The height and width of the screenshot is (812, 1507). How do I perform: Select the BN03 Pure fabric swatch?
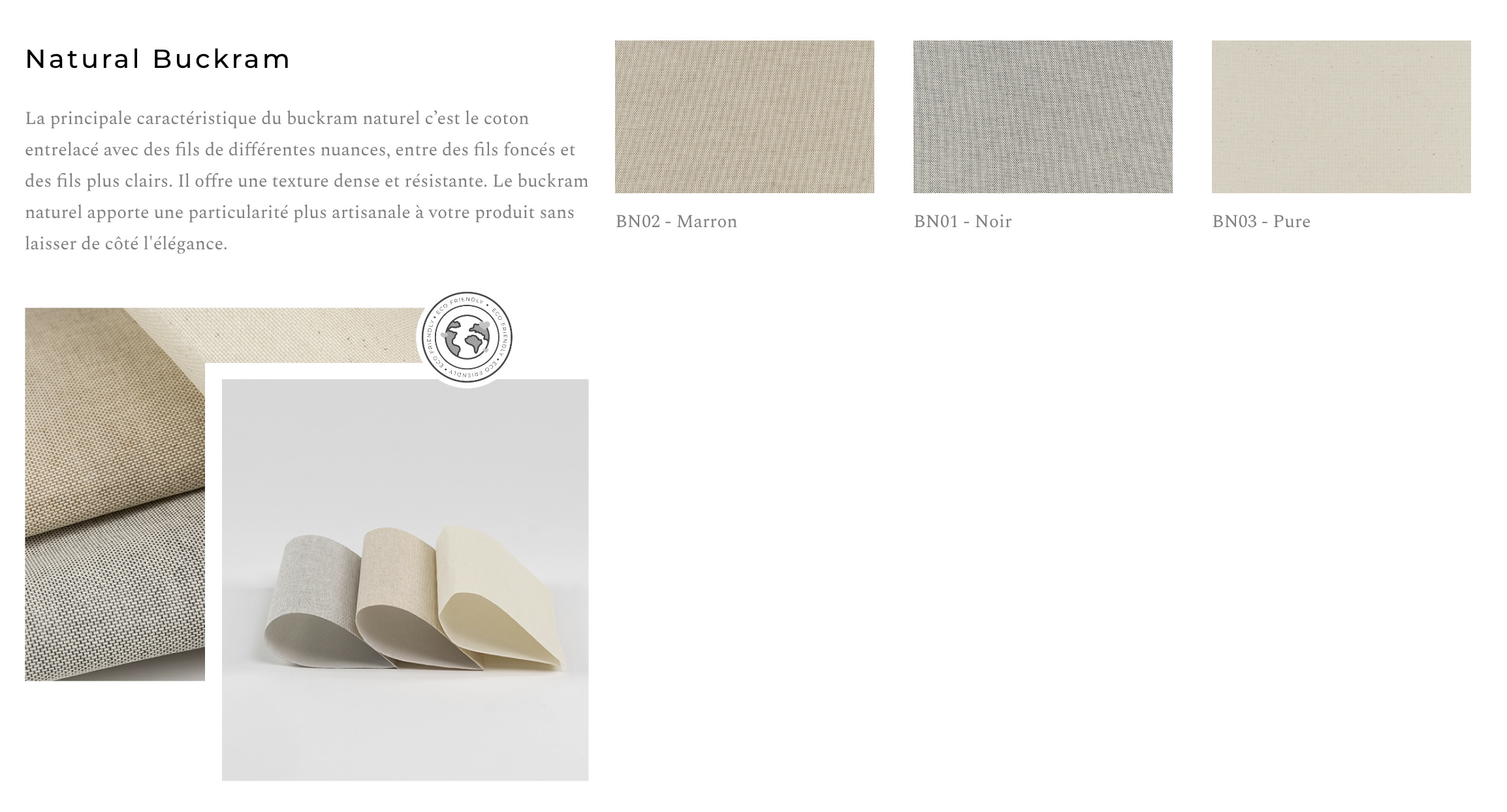coord(1341,117)
